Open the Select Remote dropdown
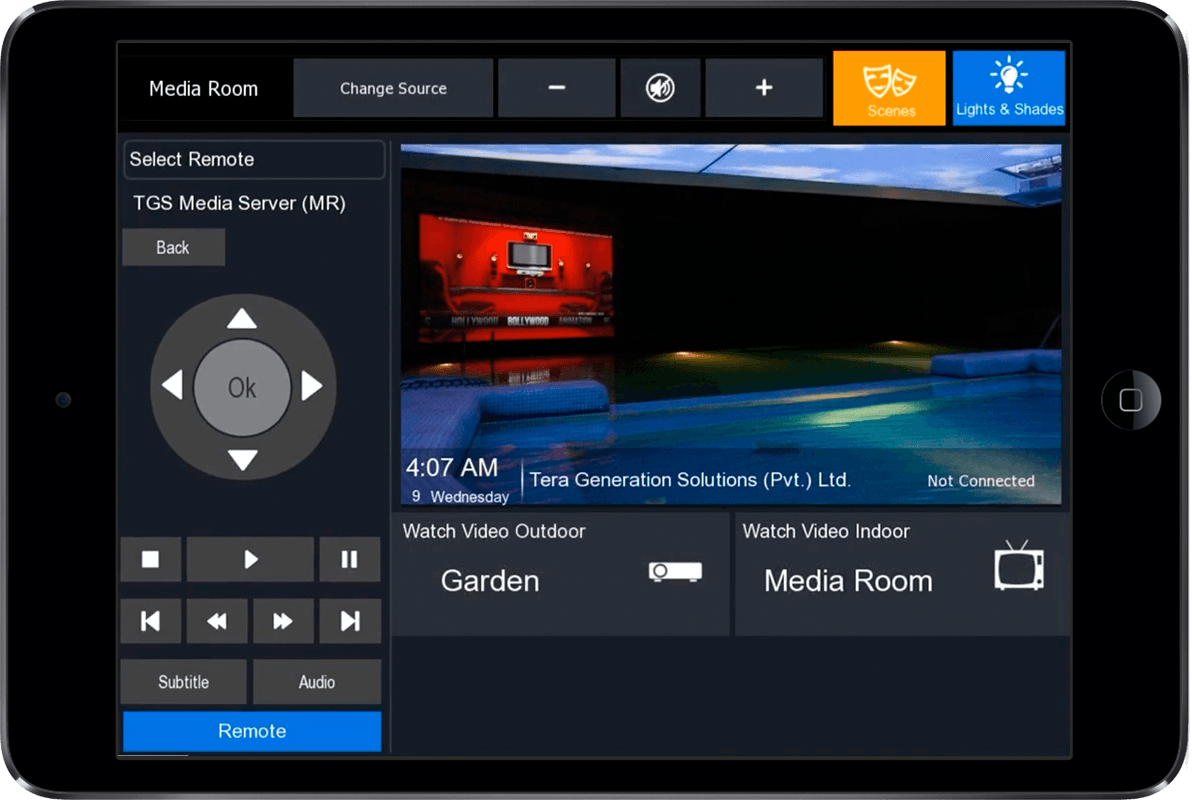1193x800 pixels. [x=254, y=160]
